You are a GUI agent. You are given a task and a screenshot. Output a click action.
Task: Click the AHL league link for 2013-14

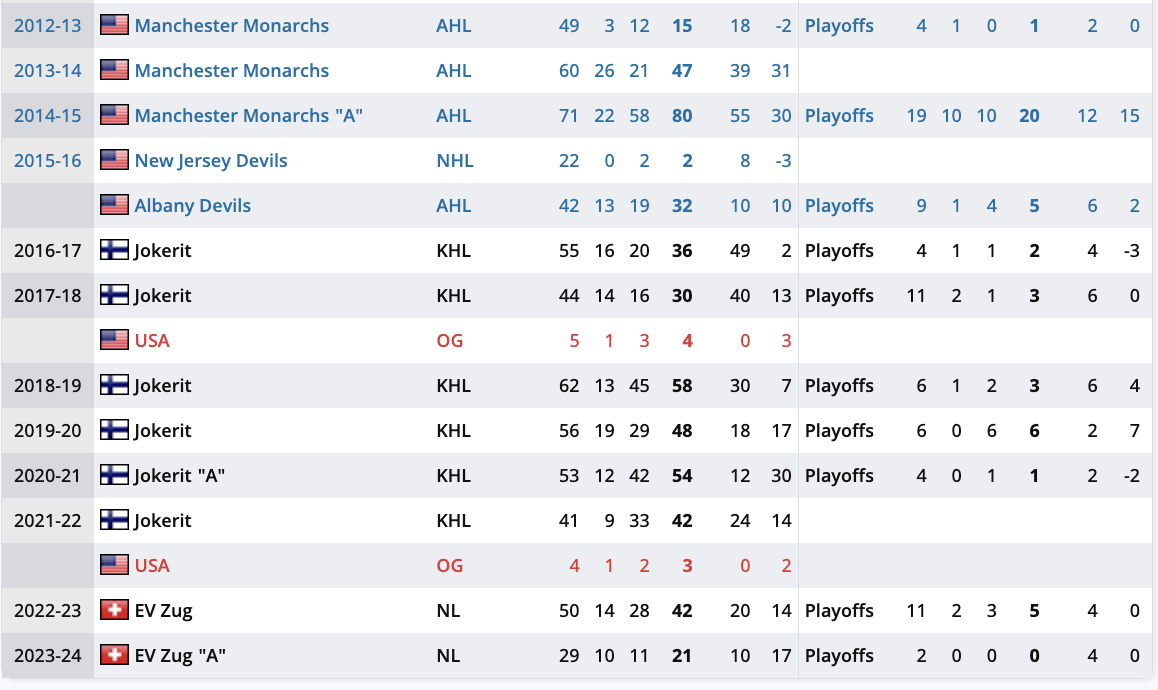click(453, 71)
